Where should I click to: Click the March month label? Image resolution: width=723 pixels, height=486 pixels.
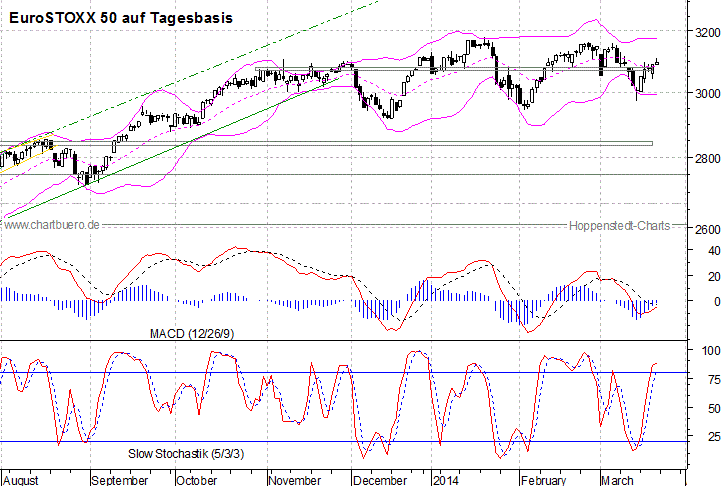(617, 480)
